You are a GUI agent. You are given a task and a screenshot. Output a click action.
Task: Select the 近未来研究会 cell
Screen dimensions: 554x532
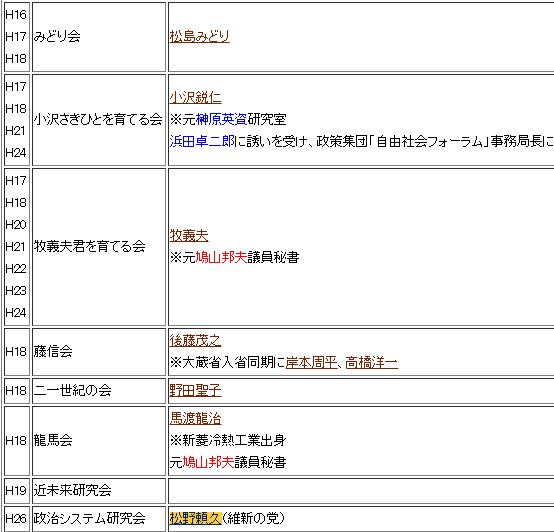coord(99,491)
